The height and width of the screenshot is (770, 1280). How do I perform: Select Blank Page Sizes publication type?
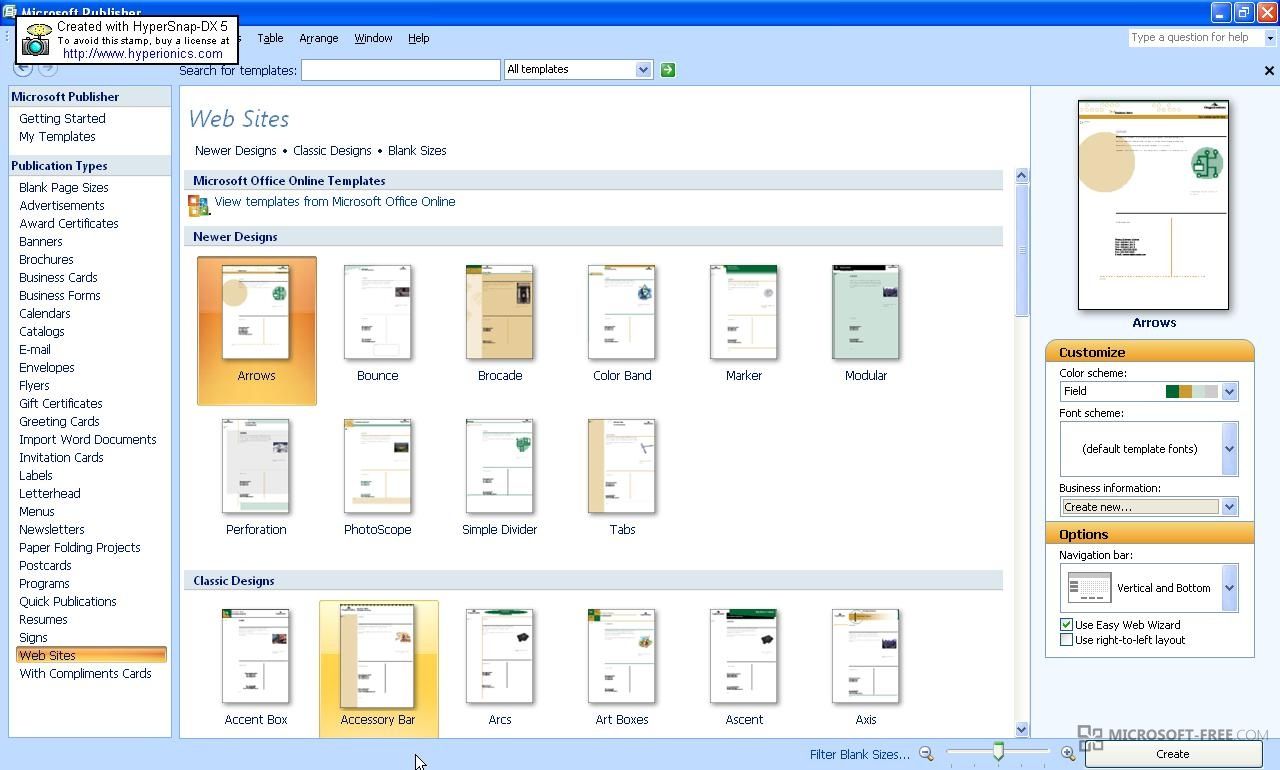pos(64,187)
